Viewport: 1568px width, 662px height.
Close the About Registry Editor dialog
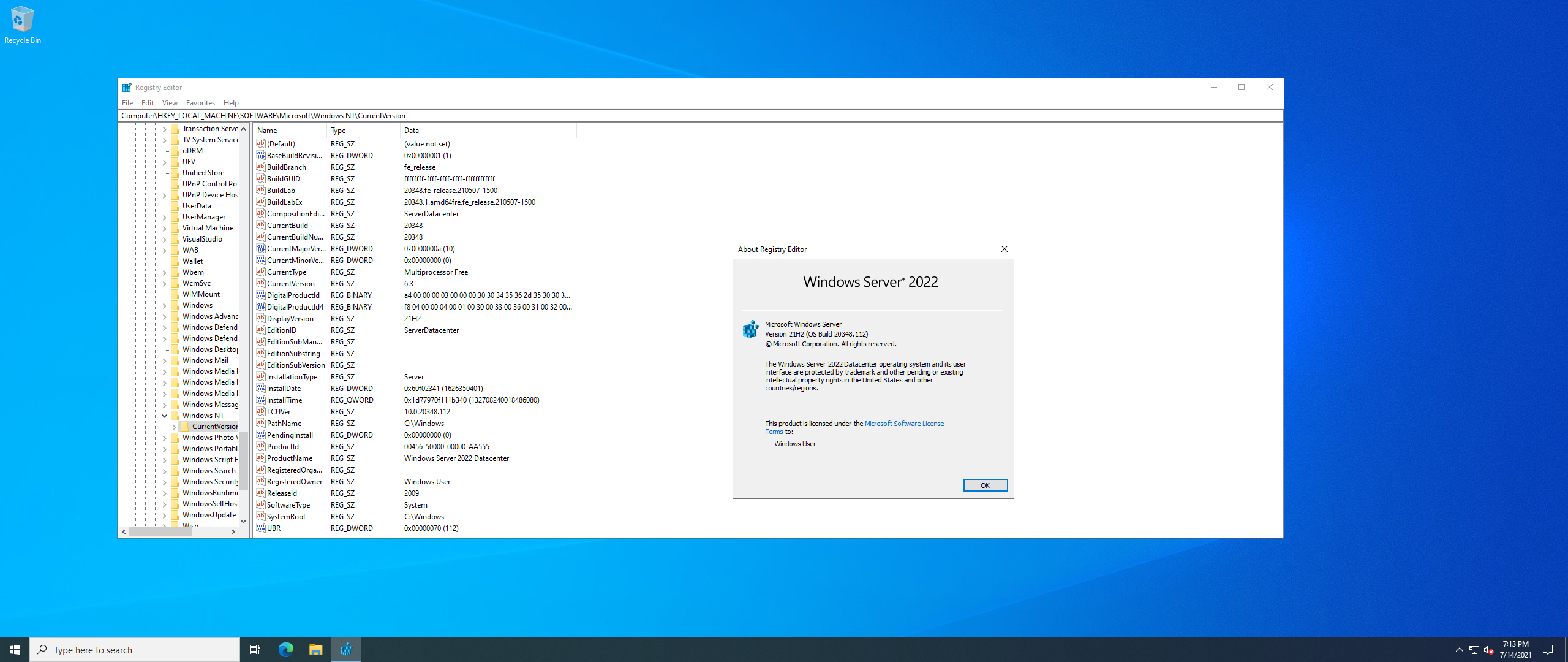tap(1004, 249)
